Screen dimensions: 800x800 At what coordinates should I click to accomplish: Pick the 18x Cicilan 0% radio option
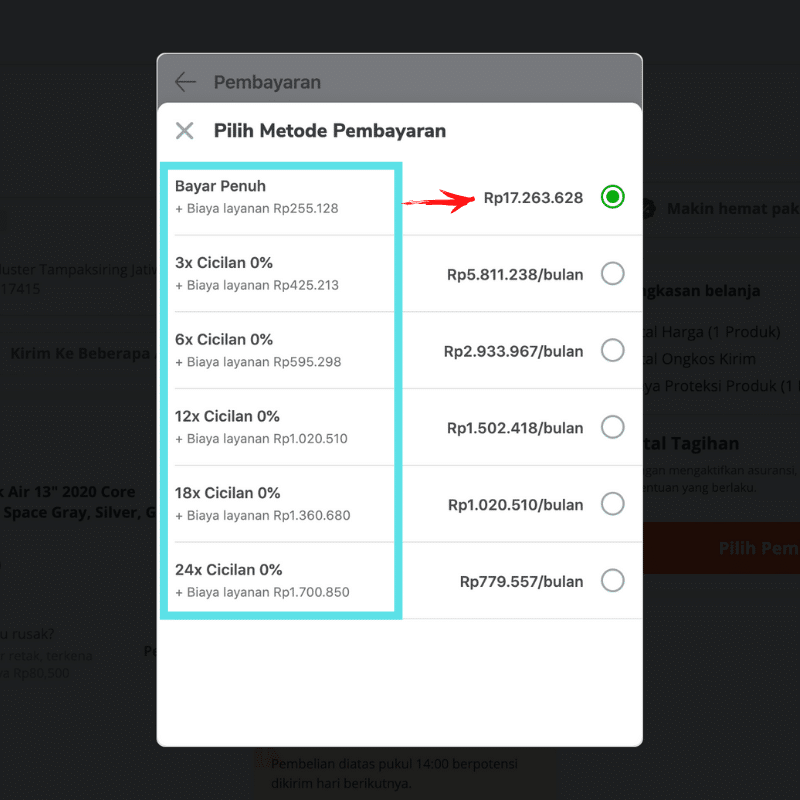[613, 504]
